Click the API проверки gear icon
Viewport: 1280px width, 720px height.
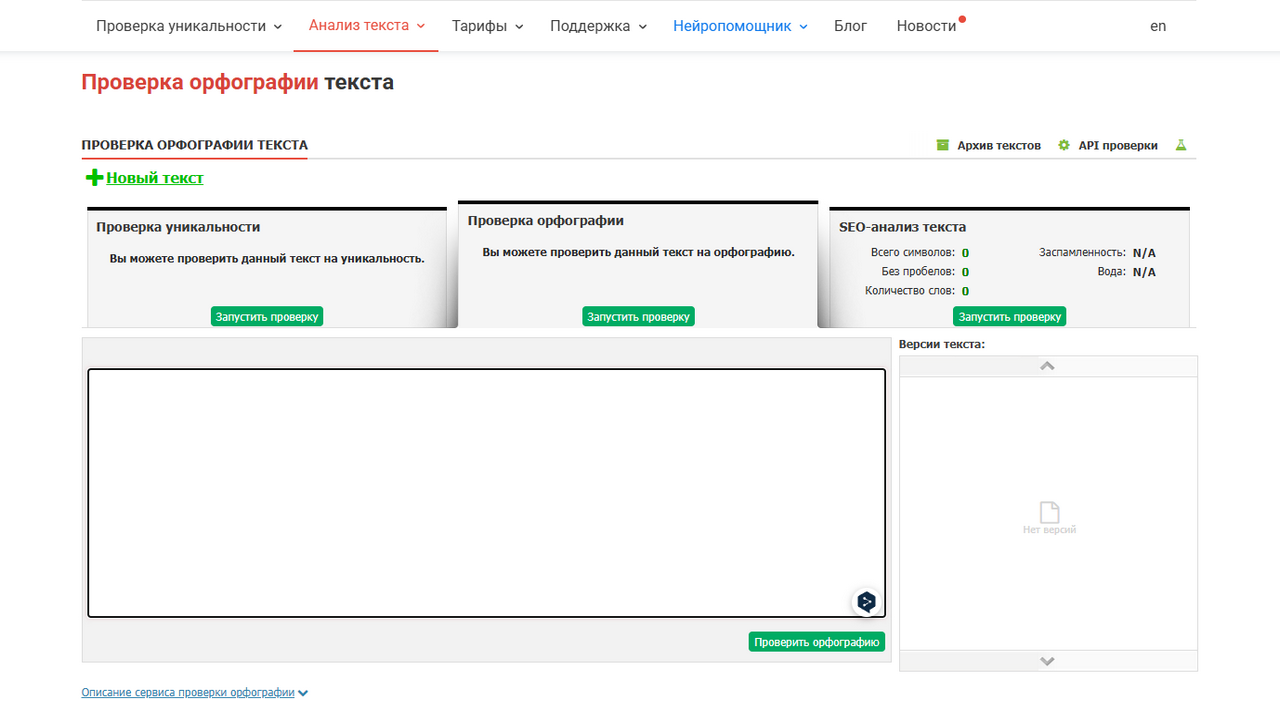point(1064,145)
